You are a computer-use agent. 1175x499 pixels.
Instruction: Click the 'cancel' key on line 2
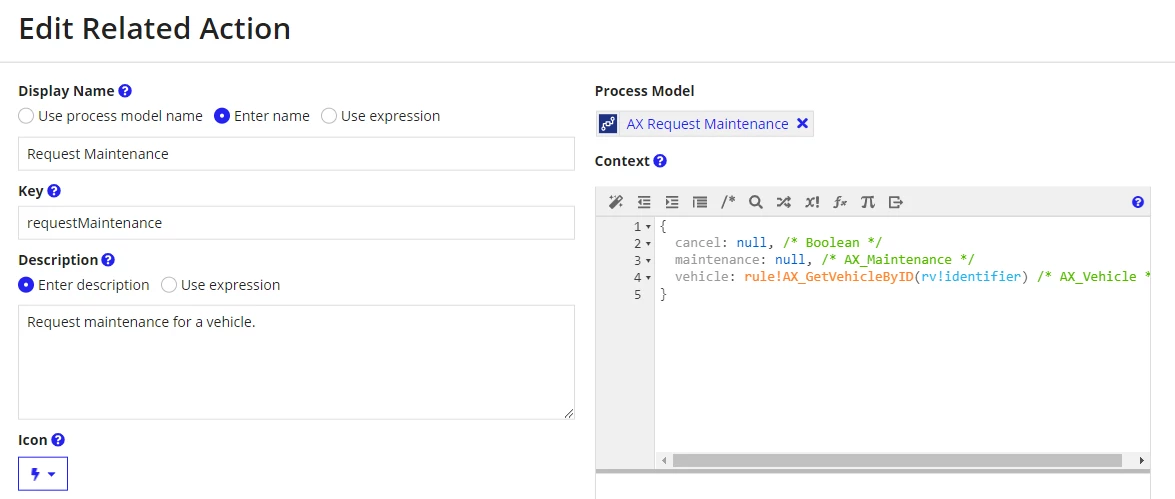[x=699, y=243]
